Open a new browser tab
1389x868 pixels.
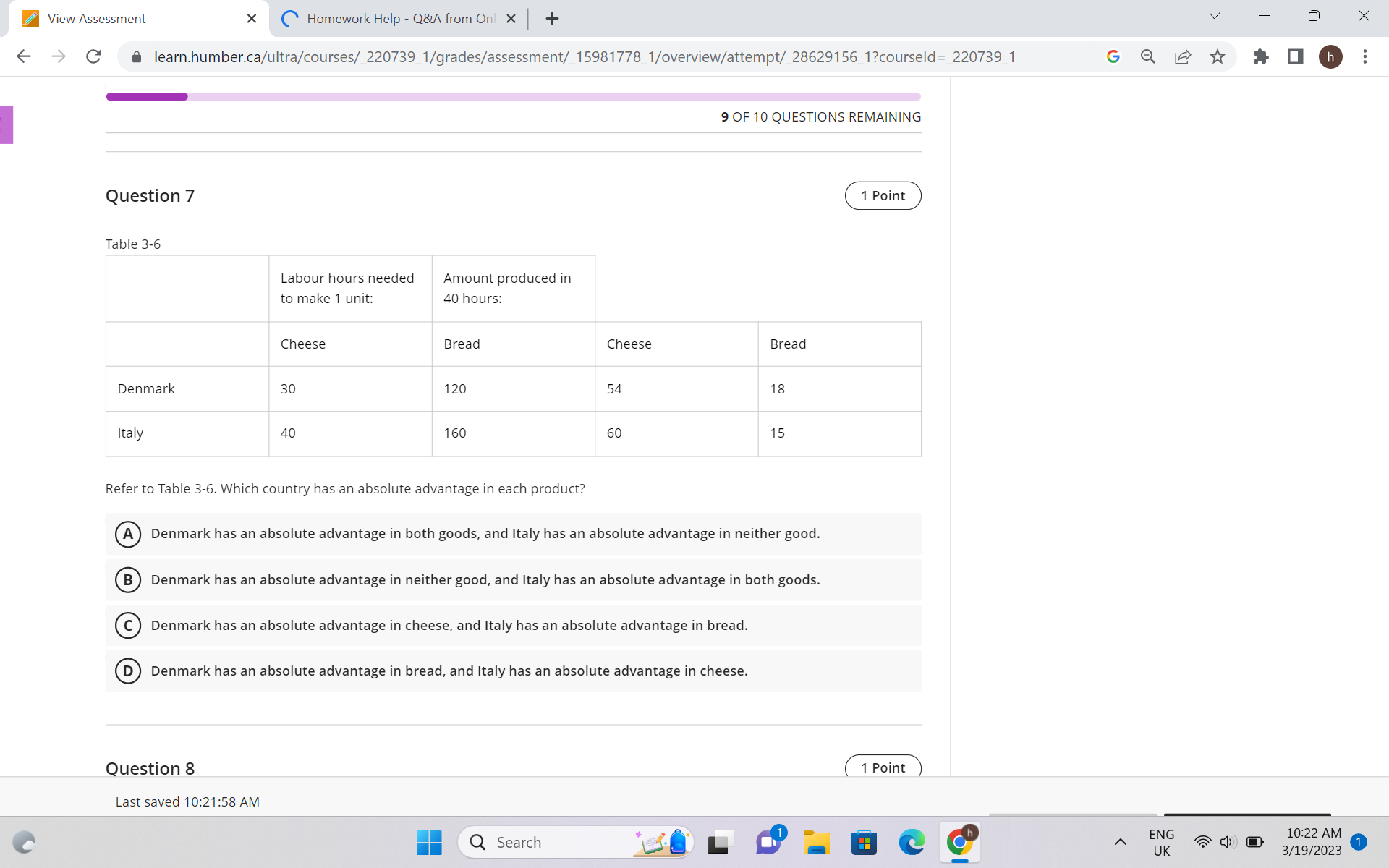point(552,19)
